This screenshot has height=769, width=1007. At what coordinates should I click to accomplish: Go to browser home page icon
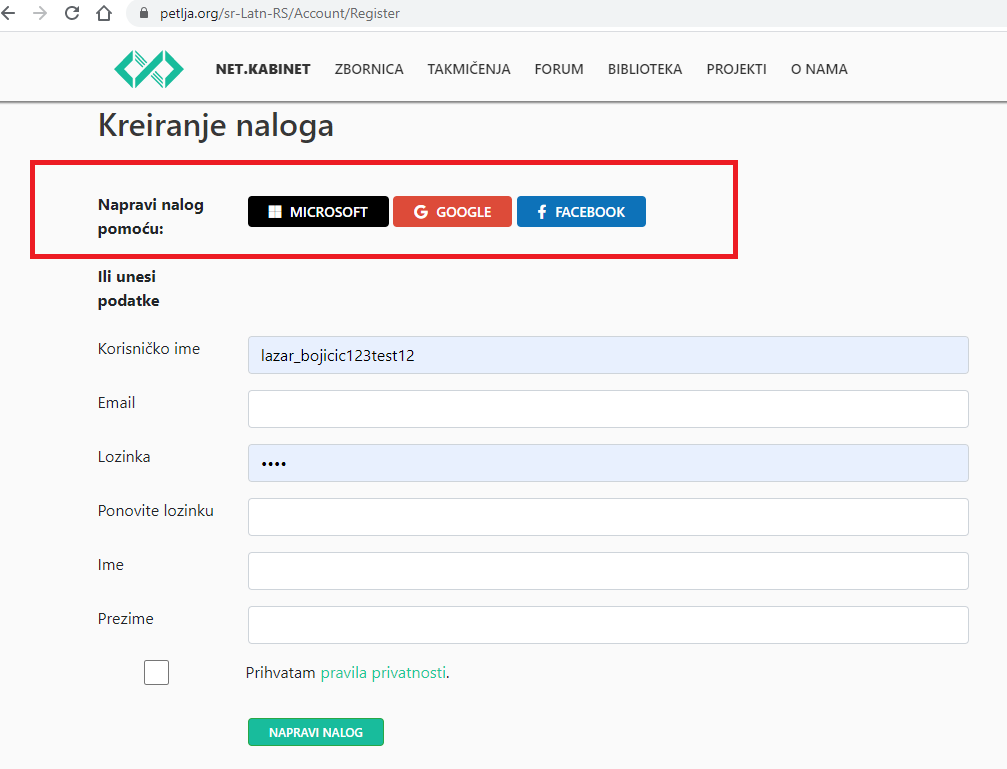[103, 14]
